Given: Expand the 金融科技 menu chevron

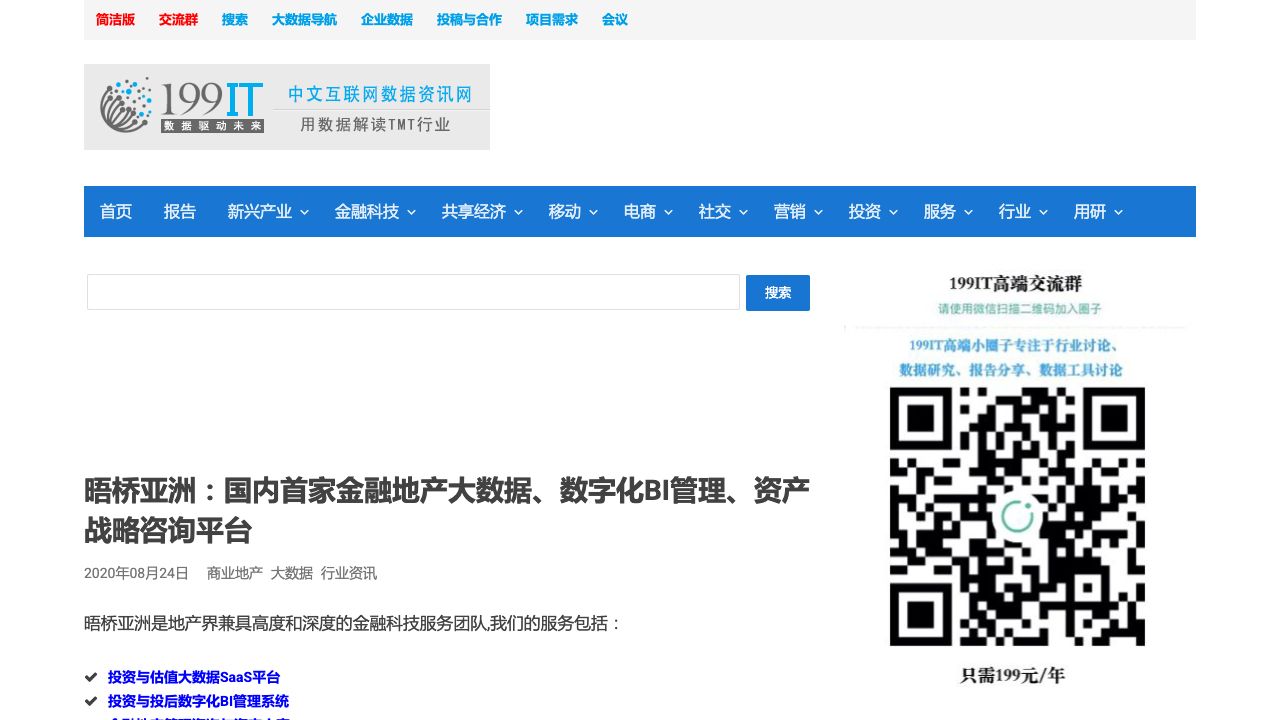Looking at the screenshot, I should pyautogui.click(x=411, y=212).
